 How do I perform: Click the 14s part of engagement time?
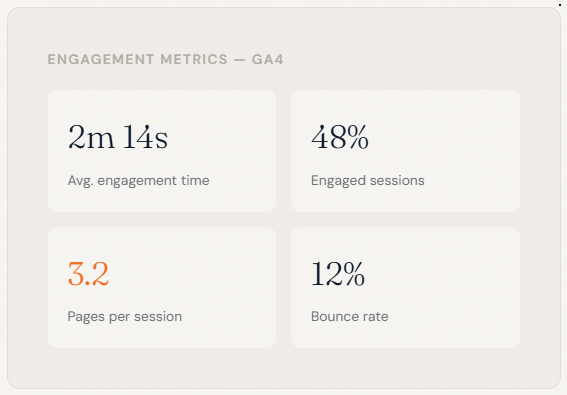[x=145, y=137]
